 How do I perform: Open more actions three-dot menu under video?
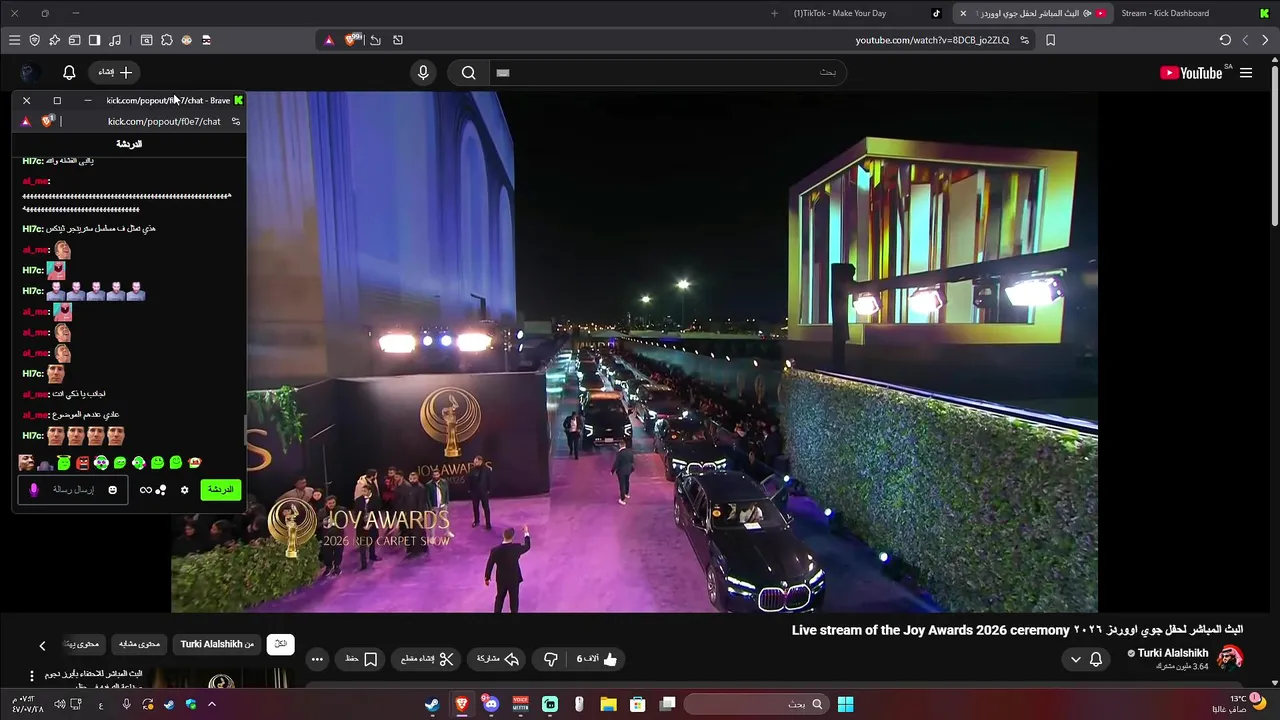(x=317, y=659)
